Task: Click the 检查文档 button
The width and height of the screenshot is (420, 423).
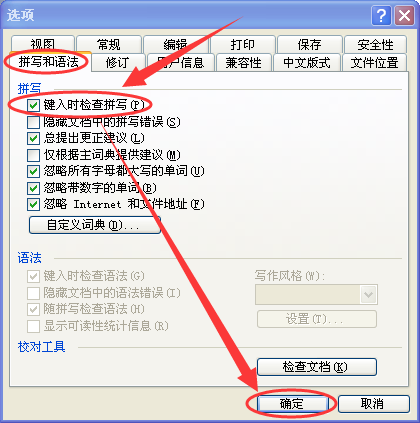Action: (317, 367)
